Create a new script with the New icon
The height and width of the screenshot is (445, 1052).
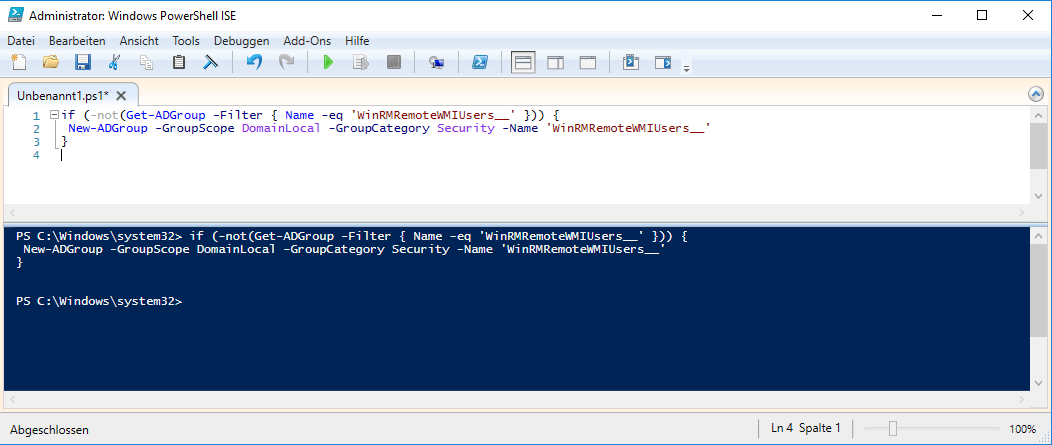pyautogui.click(x=18, y=63)
